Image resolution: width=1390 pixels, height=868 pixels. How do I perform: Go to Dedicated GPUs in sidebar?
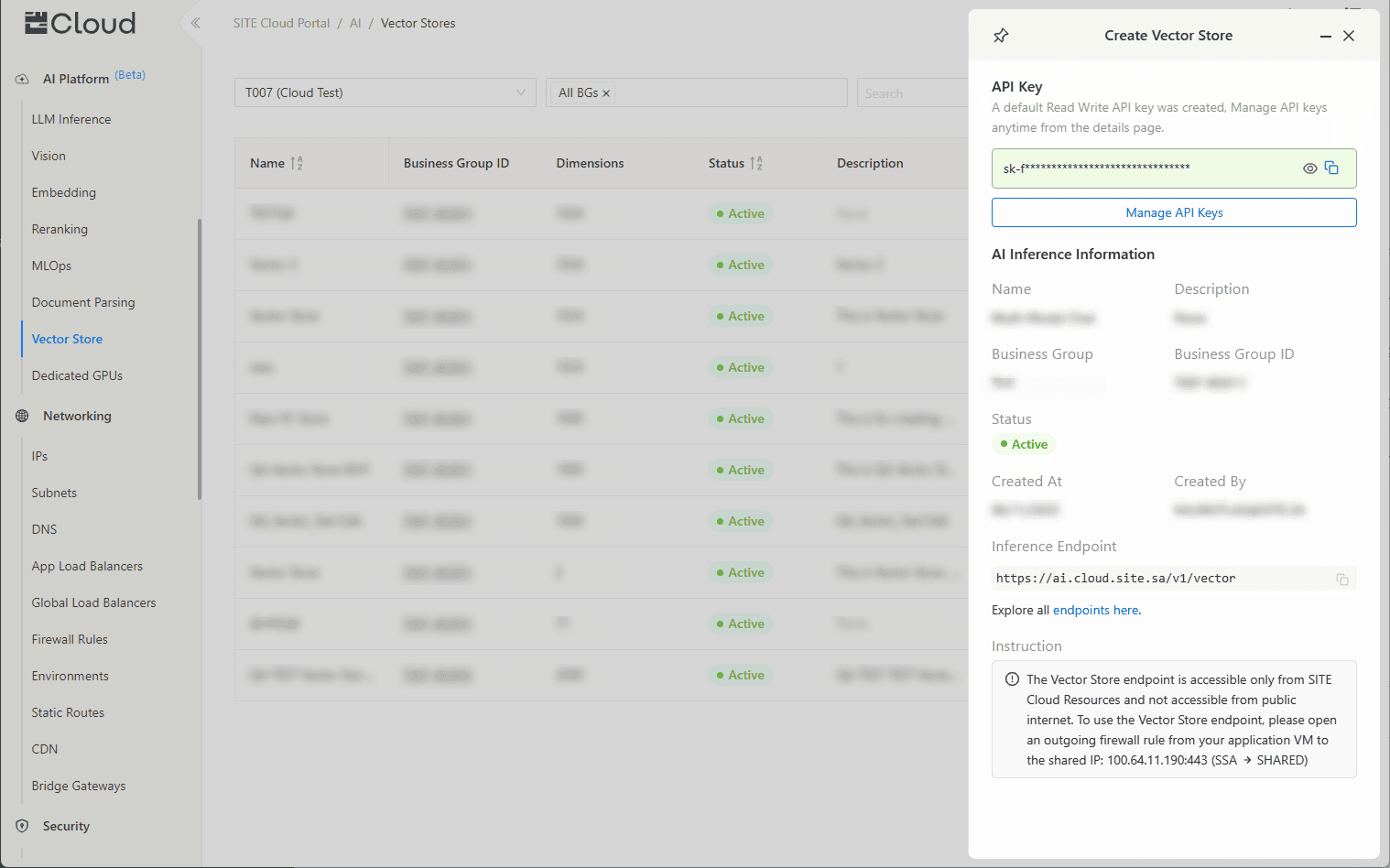pos(77,375)
